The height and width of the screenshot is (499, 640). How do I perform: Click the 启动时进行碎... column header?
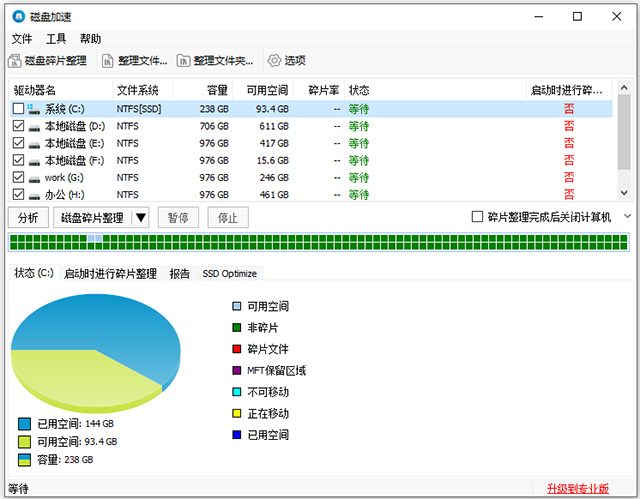click(569, 90)
